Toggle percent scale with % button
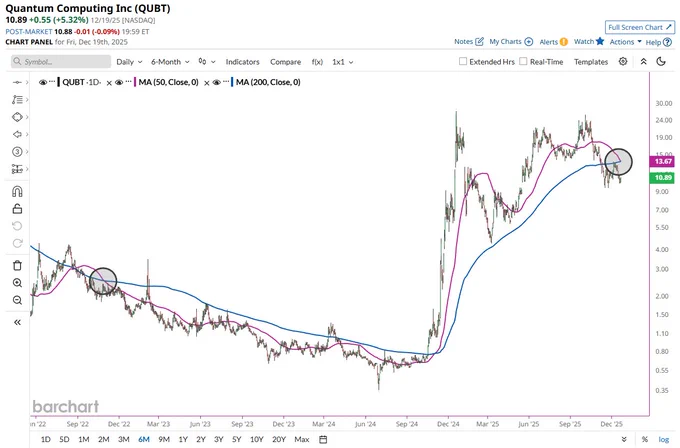Screen dimensions: 680x448 pyautogui.click(x=645, y=439)
